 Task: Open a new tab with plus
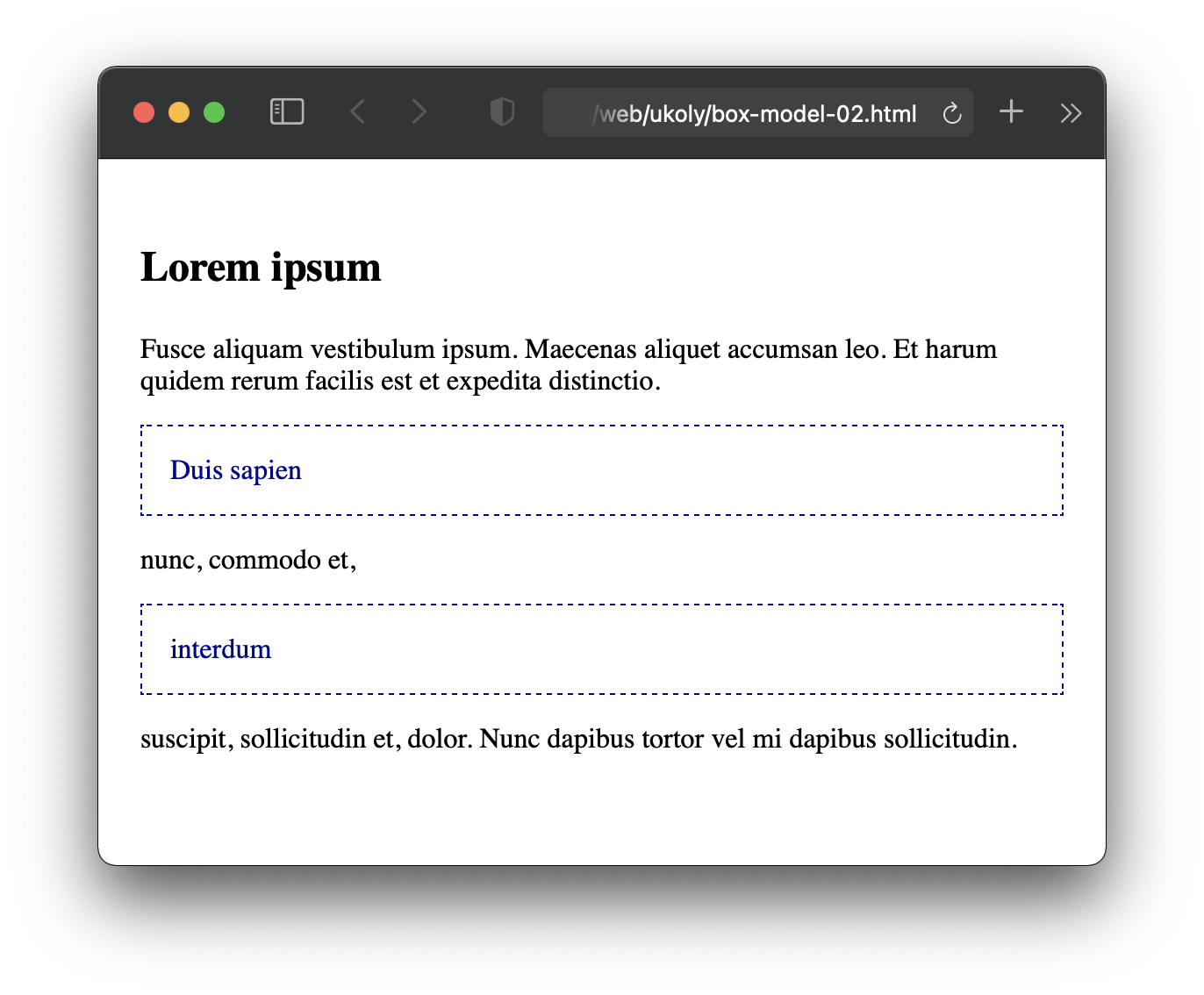coord(1011,111)
